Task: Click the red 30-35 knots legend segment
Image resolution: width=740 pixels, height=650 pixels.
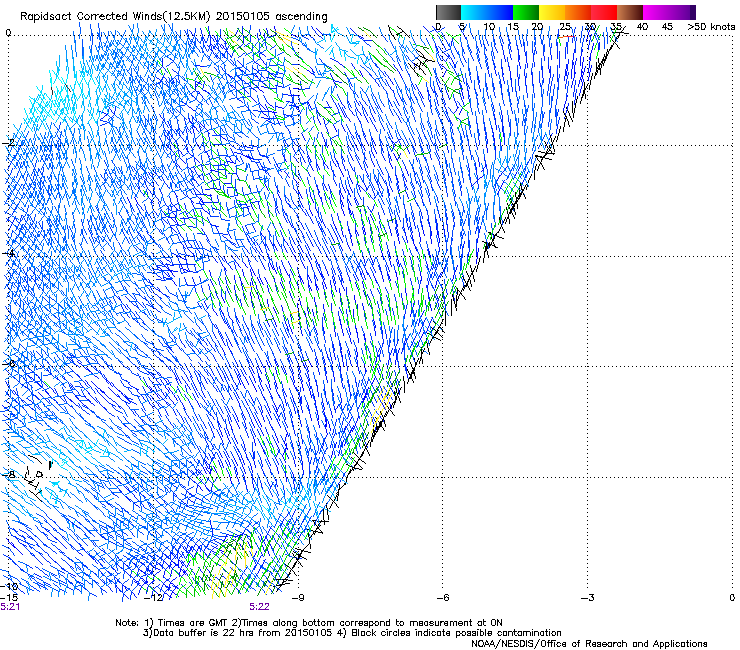Action: pyautogui.click(x=604, y=12)
